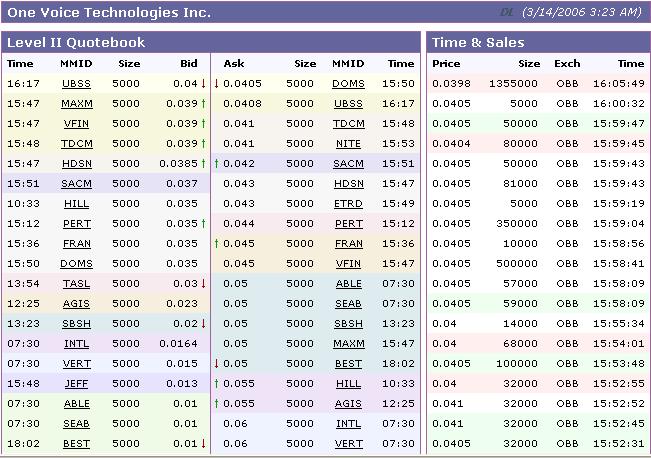Open PERT link on the bid side

pyautogui.click(x=77, y=223)
